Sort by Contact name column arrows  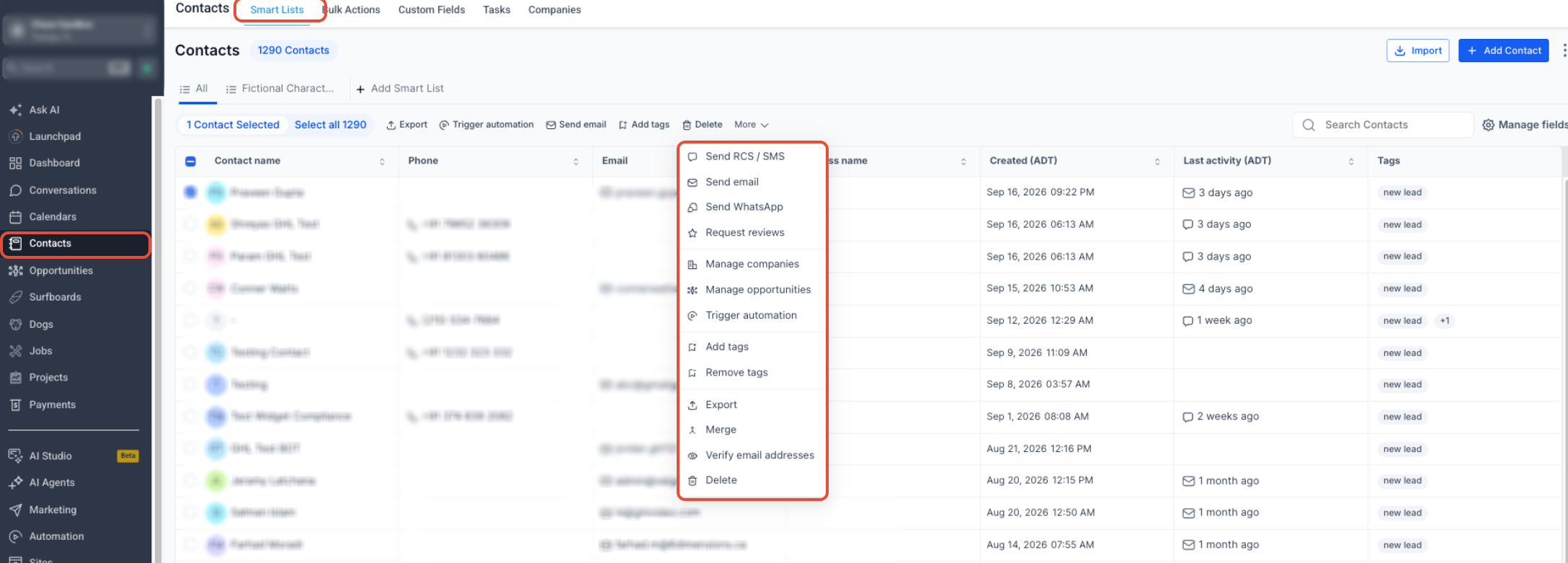[x=382, y=161]
